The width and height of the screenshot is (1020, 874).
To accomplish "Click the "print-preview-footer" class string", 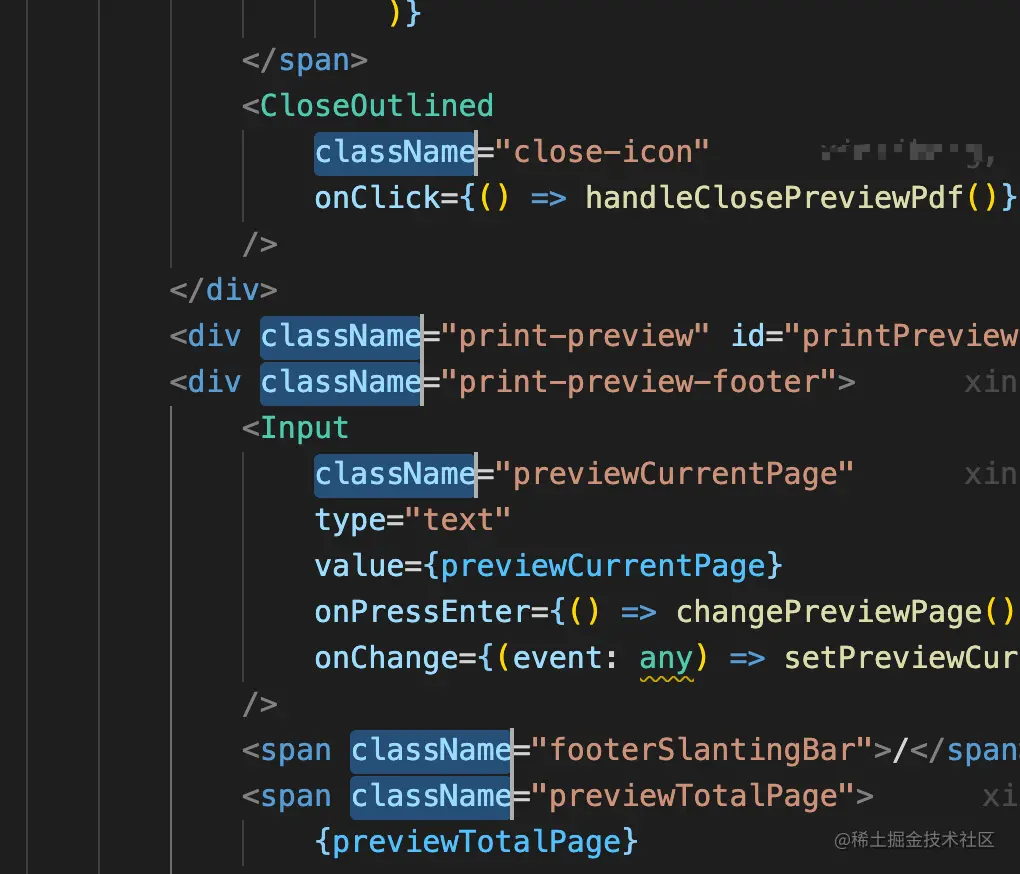I will [647, 382].
